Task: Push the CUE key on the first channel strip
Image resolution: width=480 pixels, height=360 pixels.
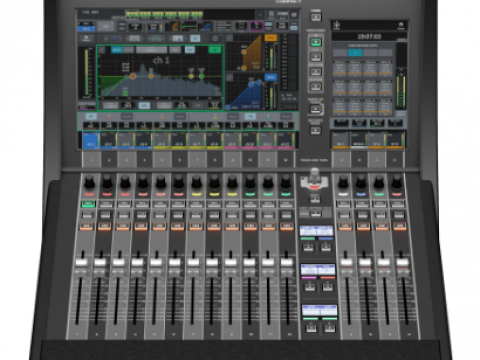Action: pyautogui.click(x=87, y=215)
